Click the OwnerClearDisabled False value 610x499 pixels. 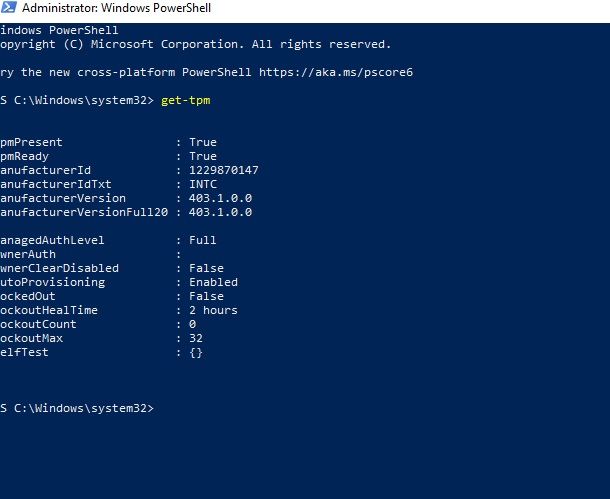click(206, 268)
